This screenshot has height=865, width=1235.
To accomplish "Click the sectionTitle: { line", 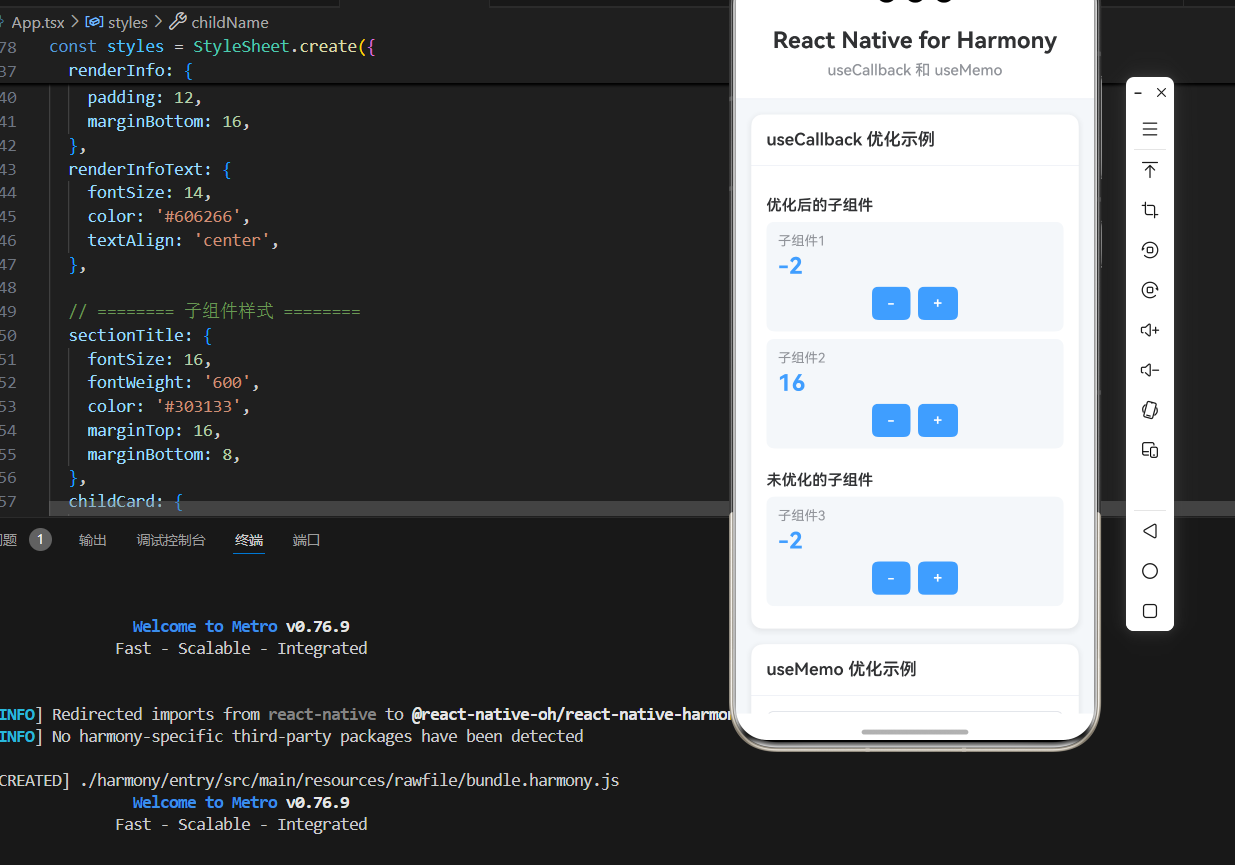I will pos(140,335).
